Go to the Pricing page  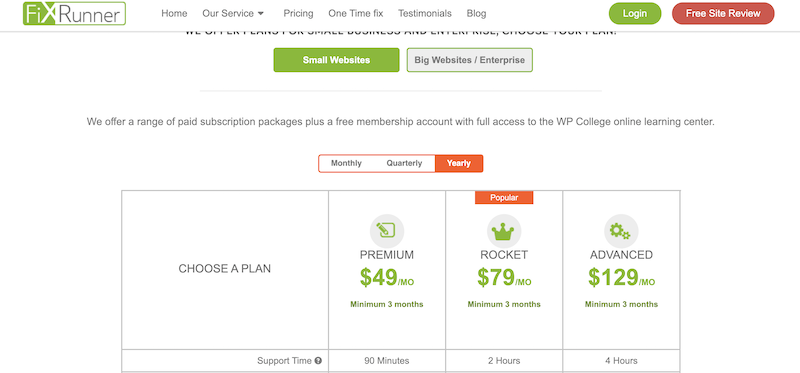[298, 13]
